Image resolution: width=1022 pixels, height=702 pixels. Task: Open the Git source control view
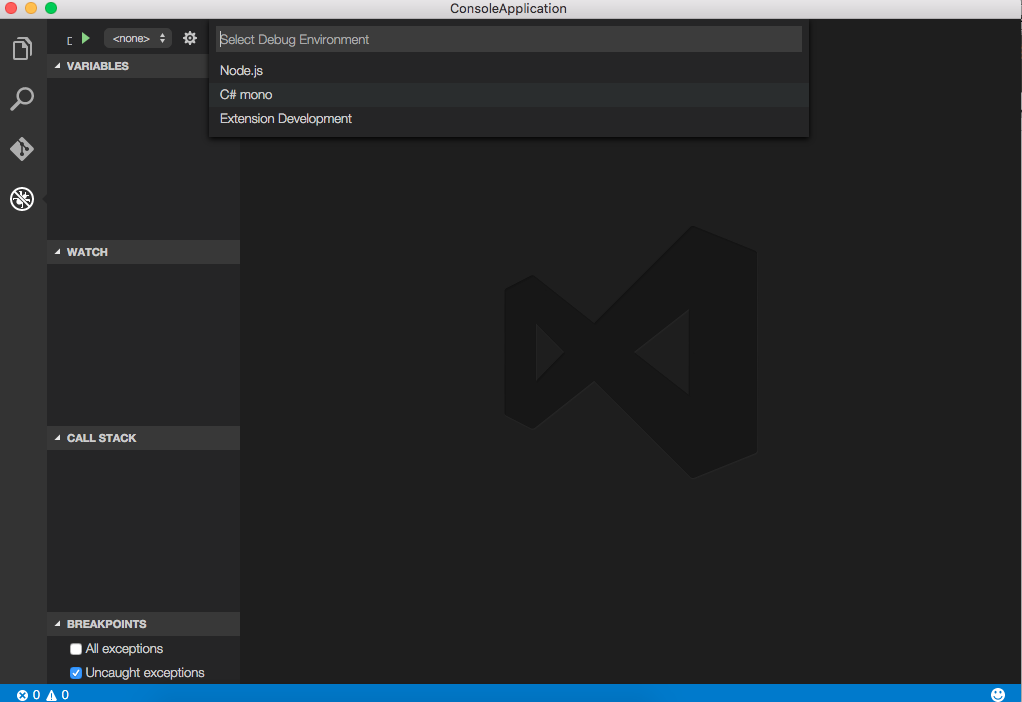(22, 149)
